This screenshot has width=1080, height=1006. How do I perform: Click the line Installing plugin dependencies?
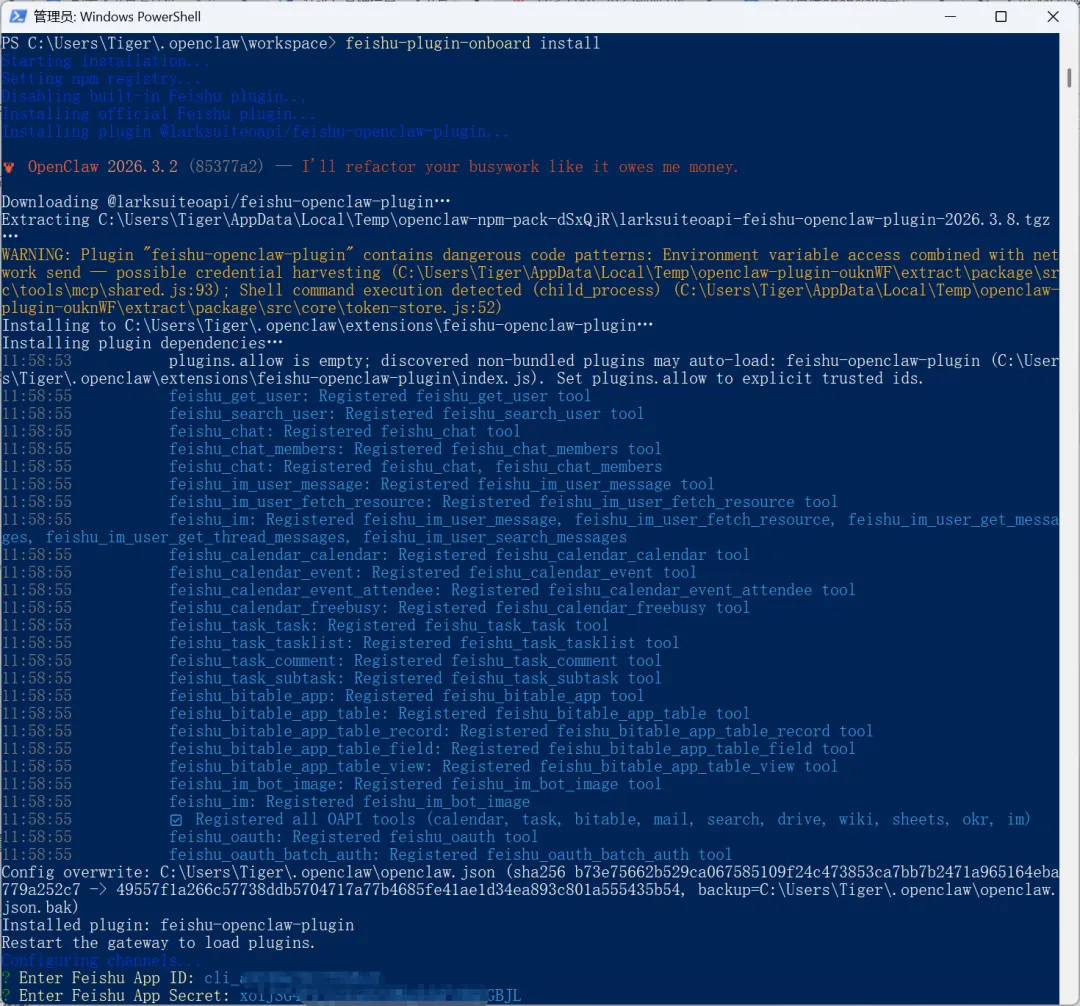click(x=142, y=343)
